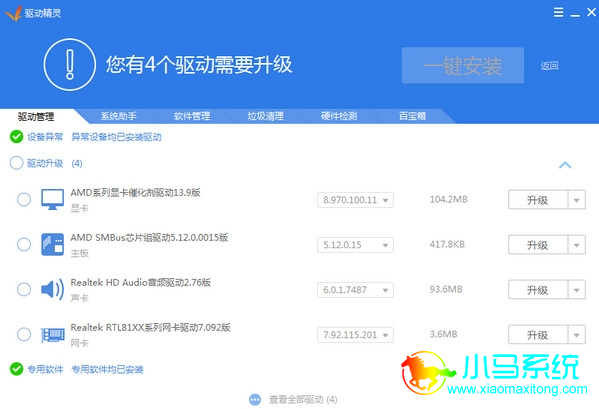Open the hamburger menu icon in title bar

coord(558,12)
